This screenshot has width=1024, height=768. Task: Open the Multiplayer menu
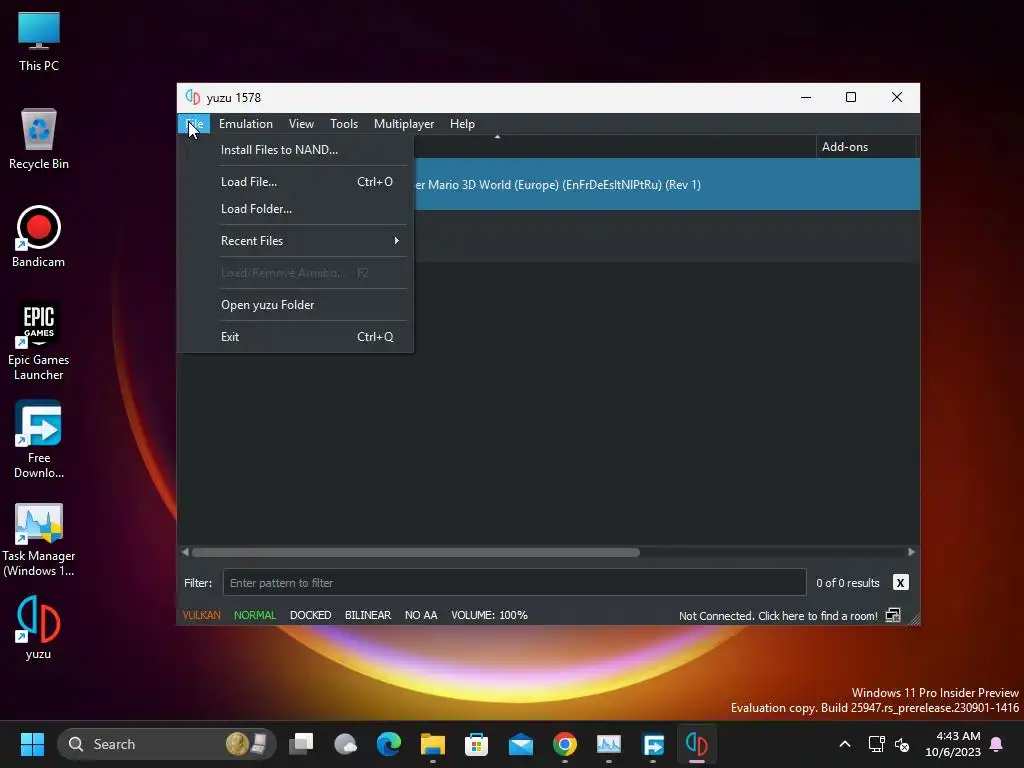[404, 124]
